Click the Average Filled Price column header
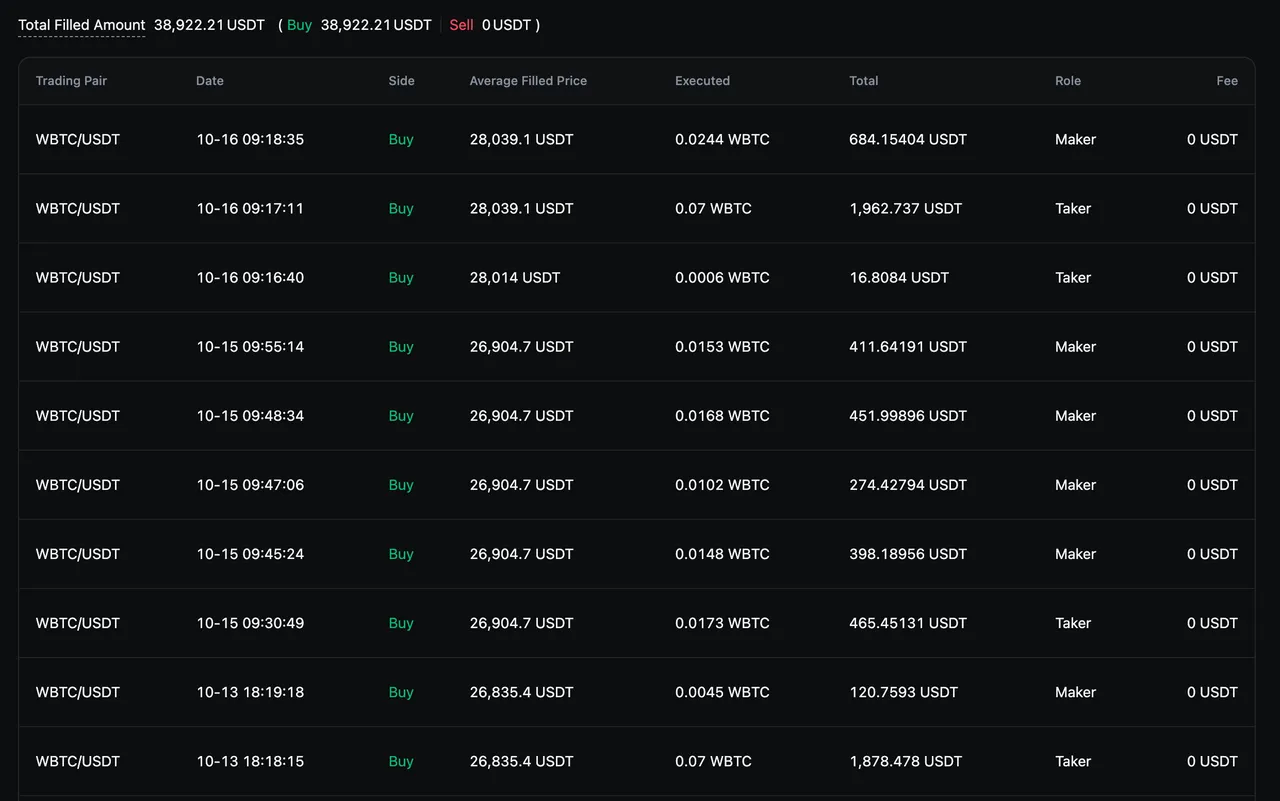The width and height of the screenshot is (1280, 801). click(x=528, y=81)
